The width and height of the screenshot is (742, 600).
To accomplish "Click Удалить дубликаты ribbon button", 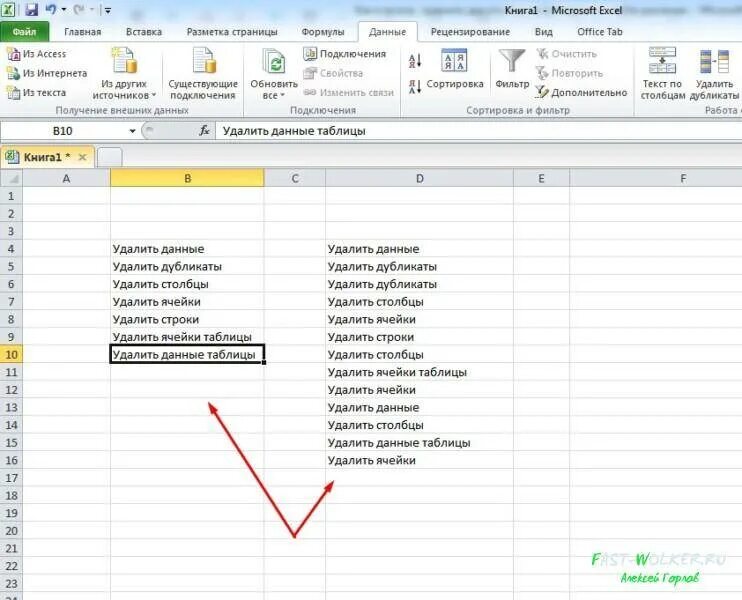I will (714, 73).
